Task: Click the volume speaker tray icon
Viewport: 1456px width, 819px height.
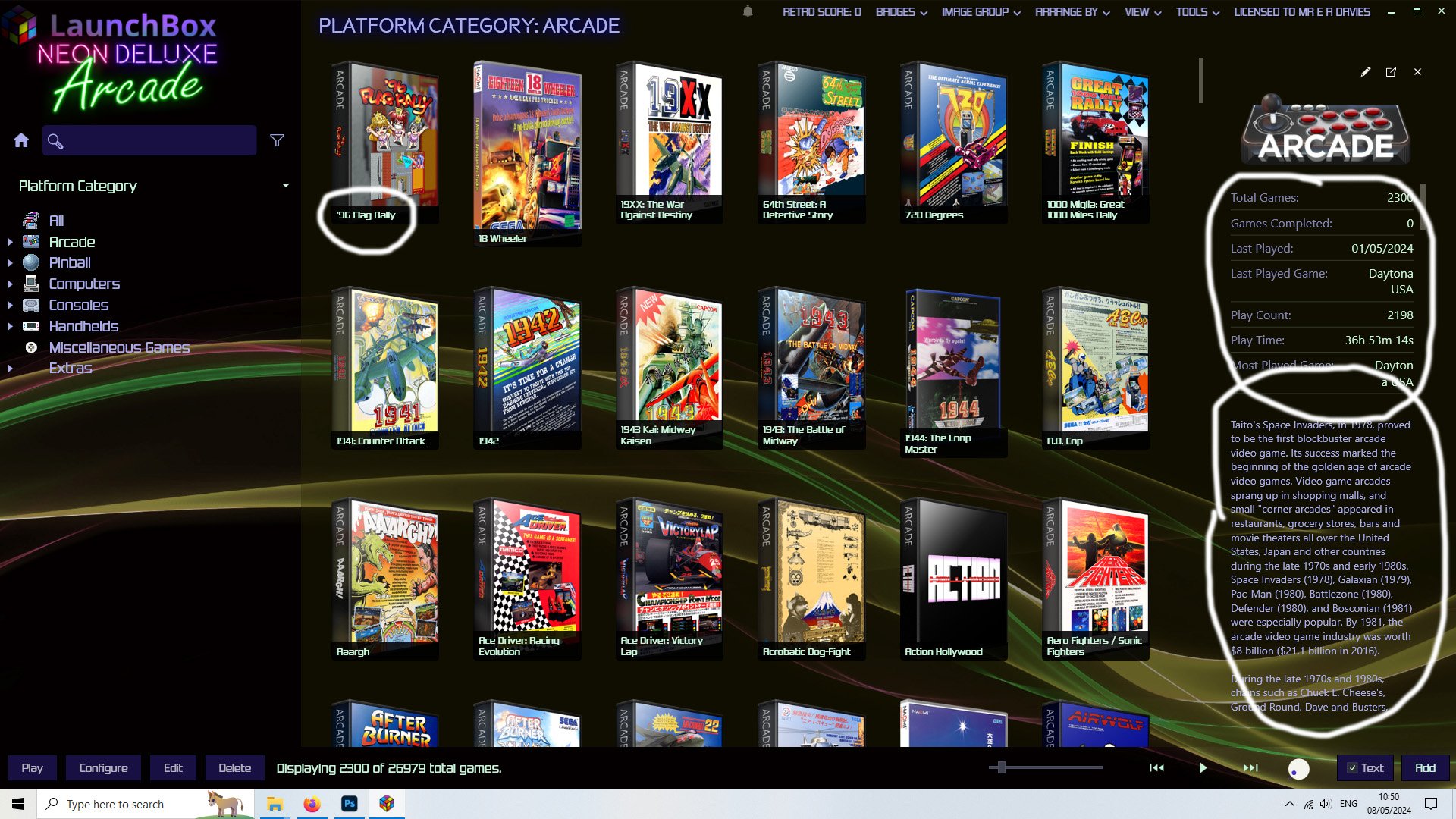Action: coord(1326,804)
